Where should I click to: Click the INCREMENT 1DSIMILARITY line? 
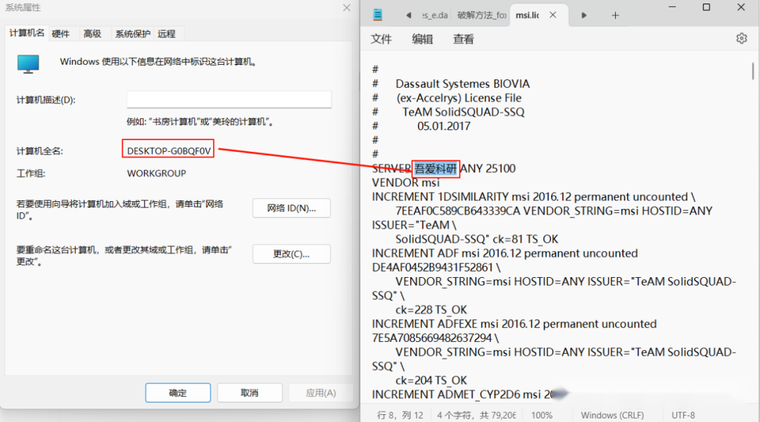pos(534,197)
